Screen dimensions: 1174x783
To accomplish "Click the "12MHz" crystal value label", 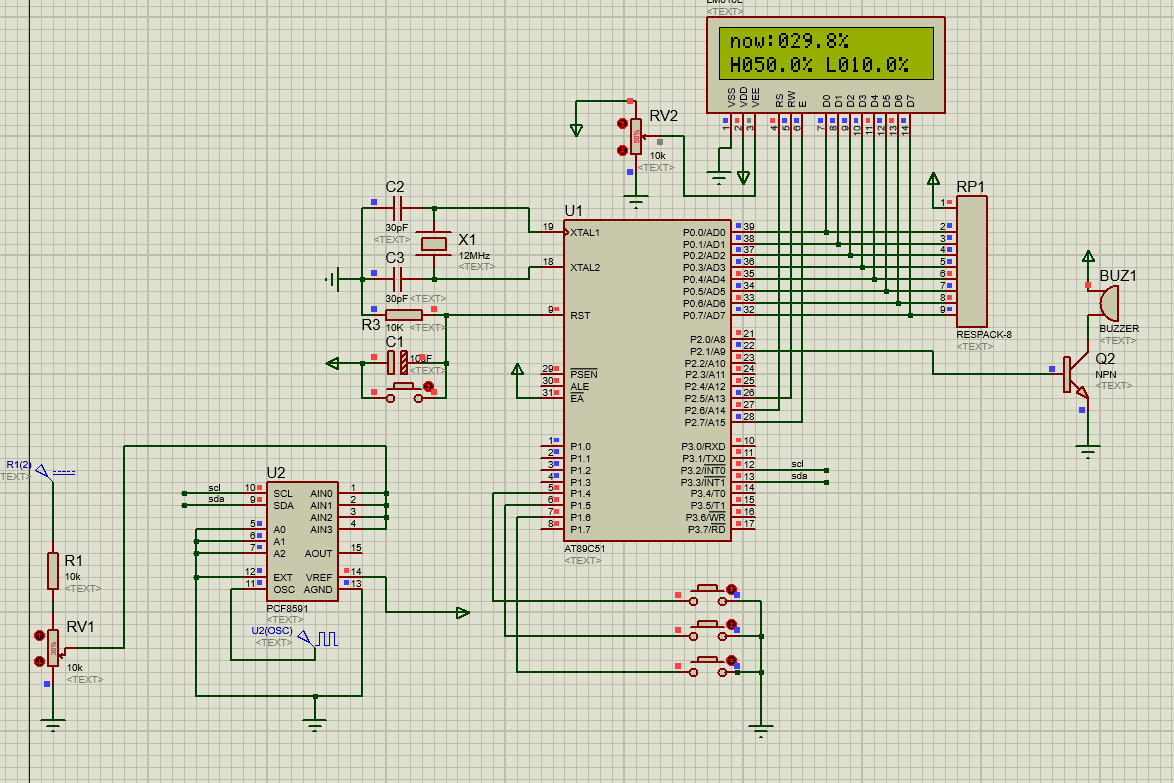I will [475, 256].
